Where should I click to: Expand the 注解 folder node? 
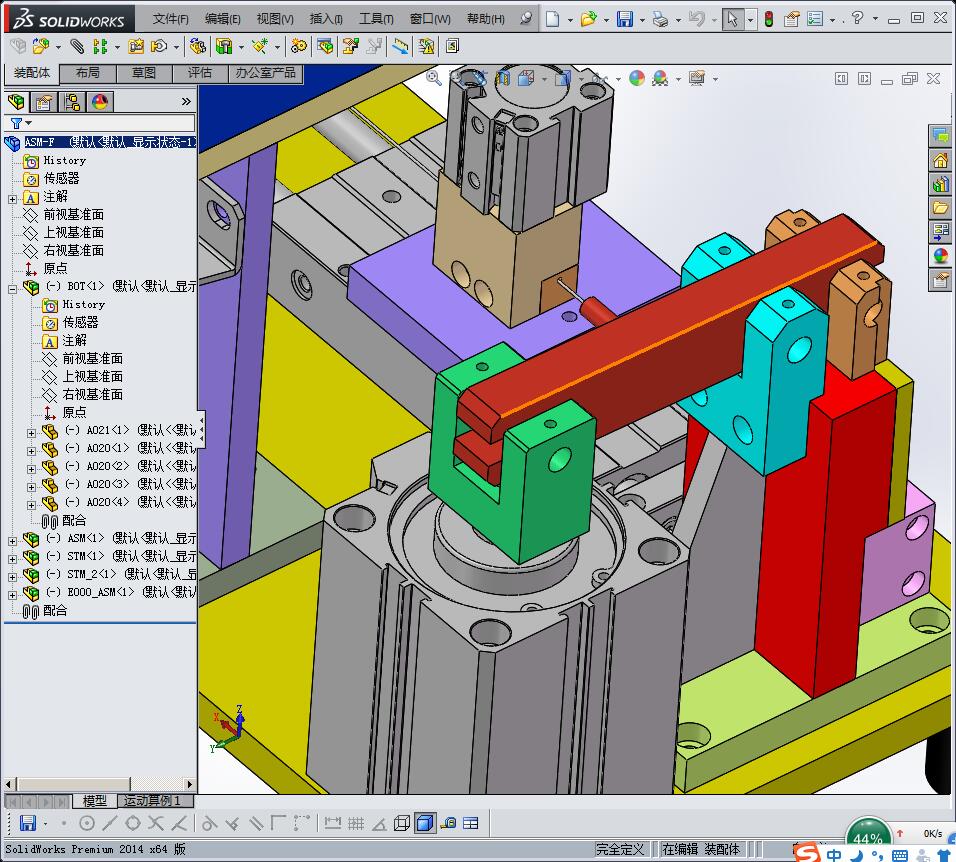pyautogui.click(x=12, y=199)
